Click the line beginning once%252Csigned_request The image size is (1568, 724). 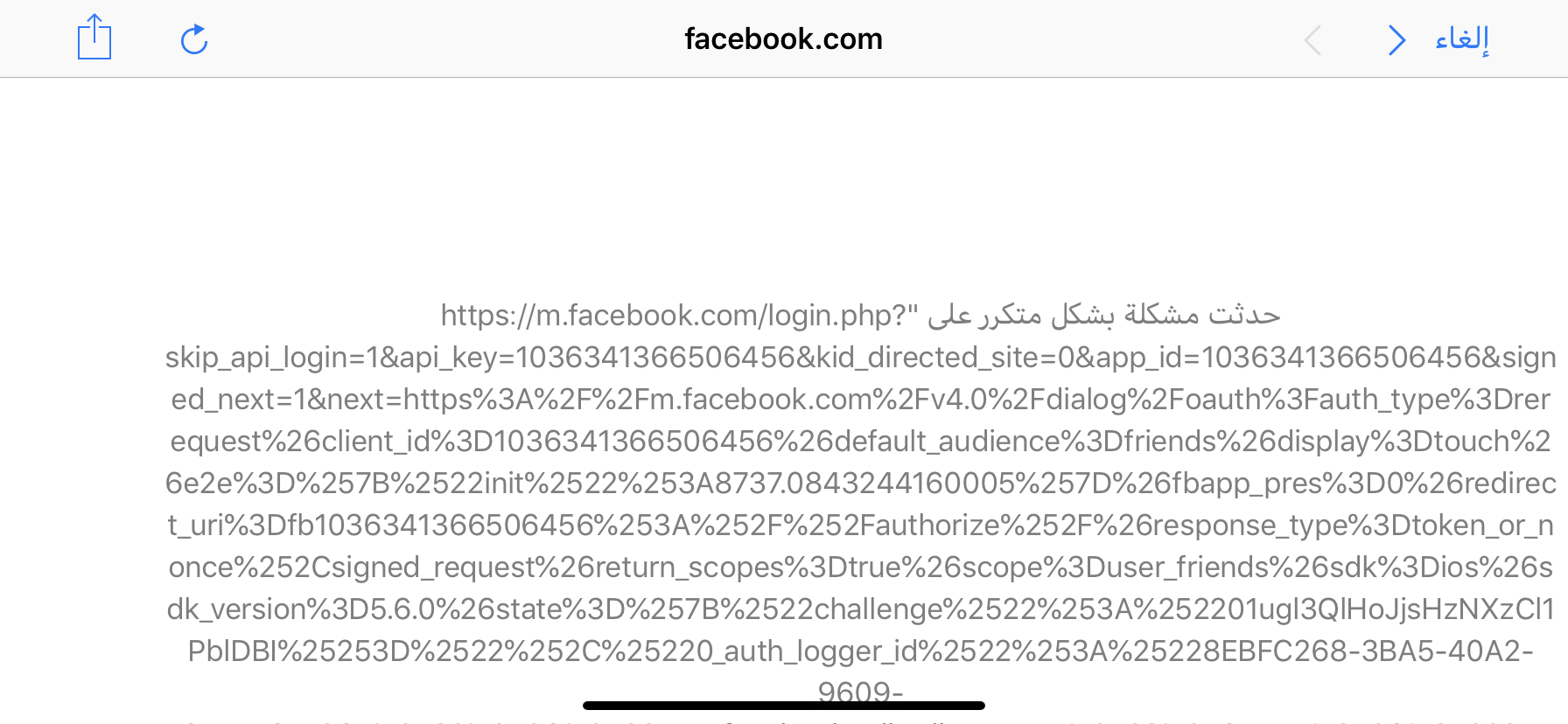[x=861, y=567]
